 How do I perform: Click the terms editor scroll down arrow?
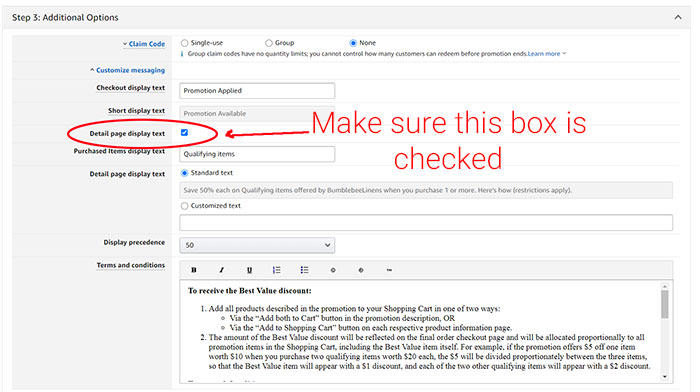[x=665, y=377]
